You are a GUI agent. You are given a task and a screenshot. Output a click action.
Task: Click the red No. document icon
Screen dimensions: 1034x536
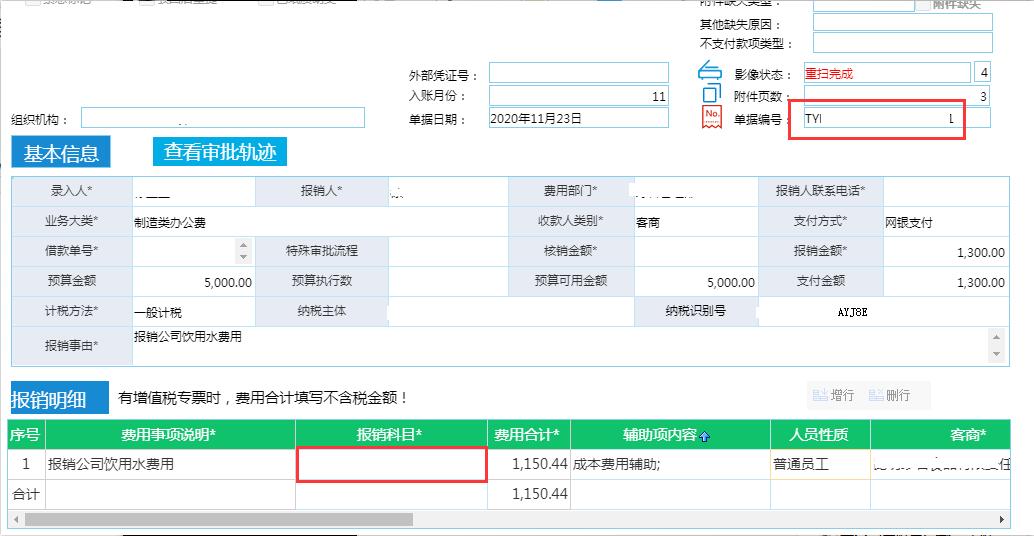pos(711,118)
